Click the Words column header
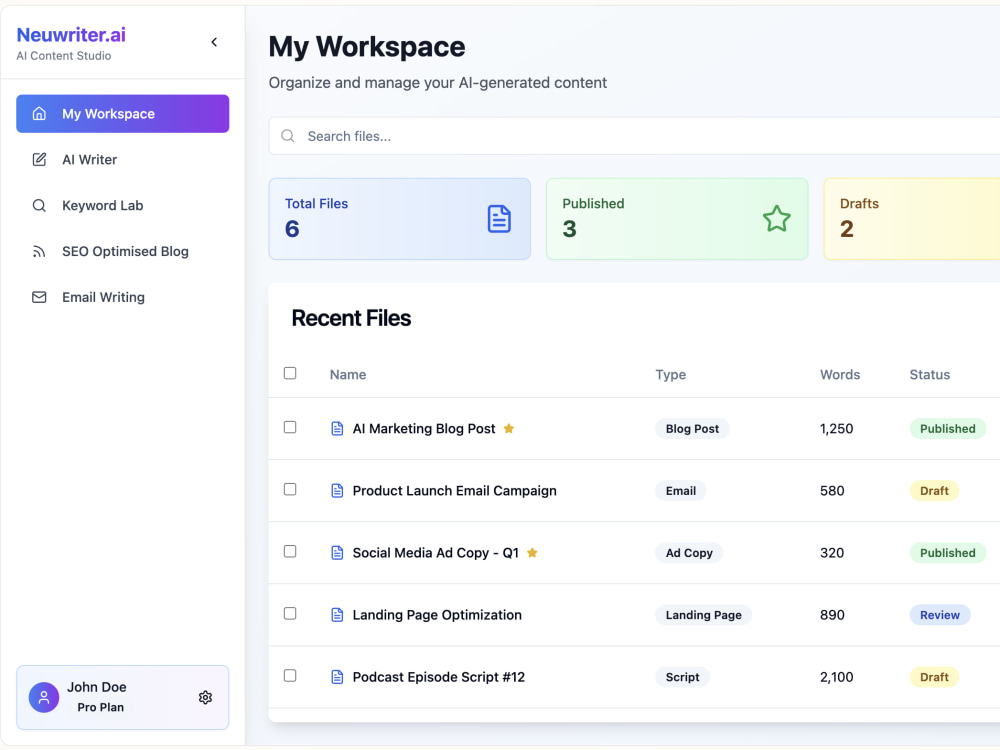 coord(840,374)
